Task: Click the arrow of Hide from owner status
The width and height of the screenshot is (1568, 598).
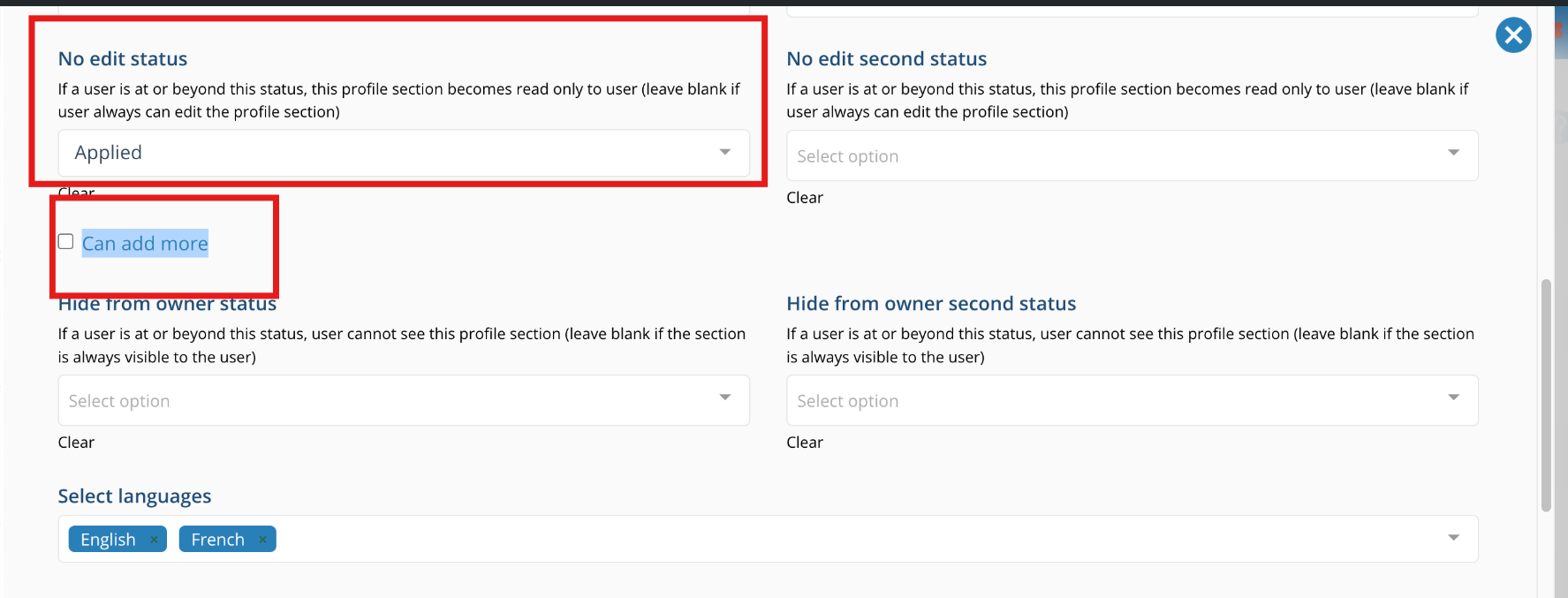Action: (x=724, y=397)
